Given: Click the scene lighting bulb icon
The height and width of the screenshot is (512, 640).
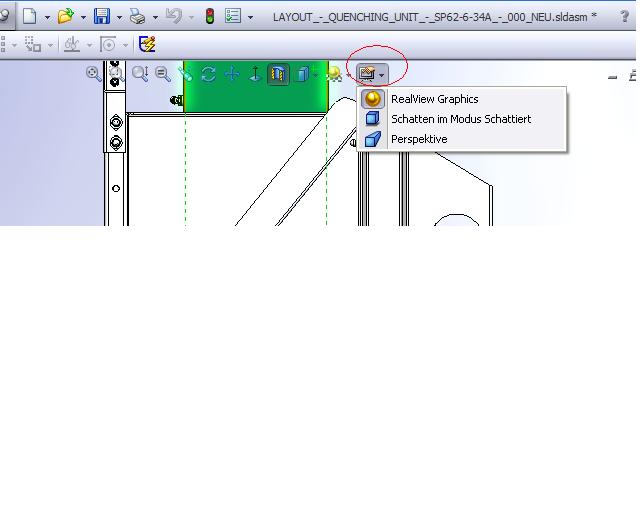Looking at the screenshot, I should click(x=334, y=74).
